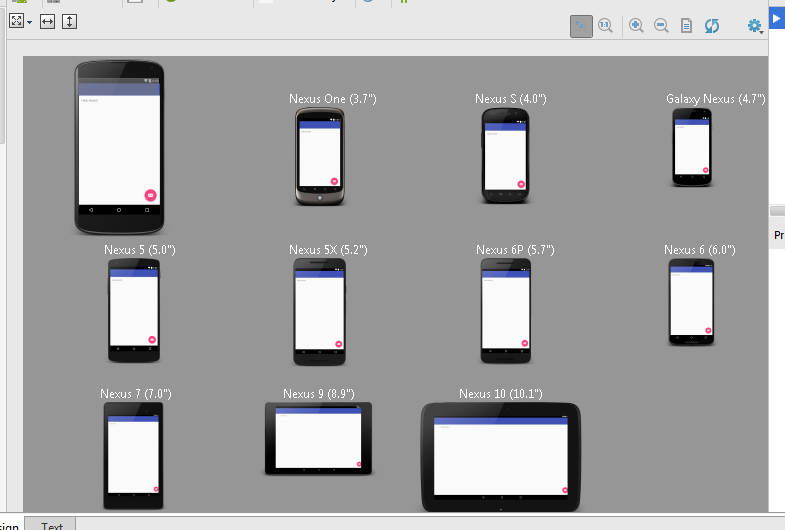Click the 1:1 actual size zoom icon
The width and height of the screenshot is (785, 530).
[x=605, y=26]
